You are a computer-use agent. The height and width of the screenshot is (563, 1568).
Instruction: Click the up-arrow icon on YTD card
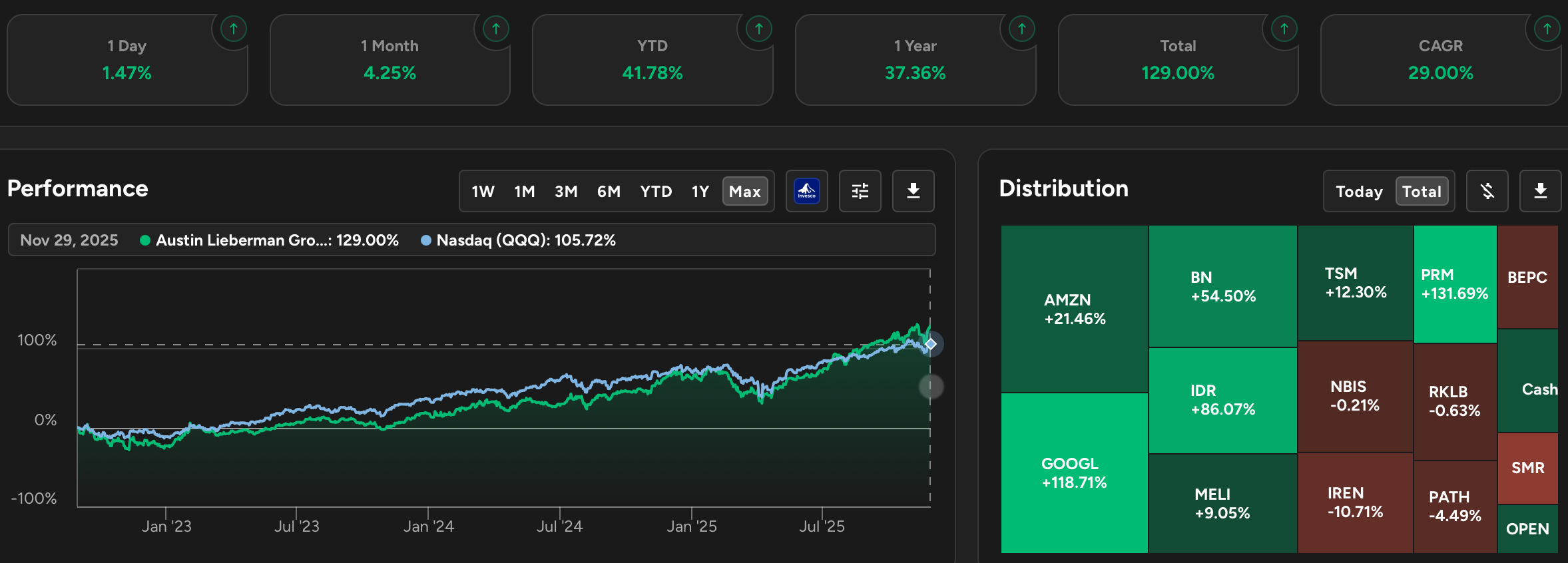point(759,29)
